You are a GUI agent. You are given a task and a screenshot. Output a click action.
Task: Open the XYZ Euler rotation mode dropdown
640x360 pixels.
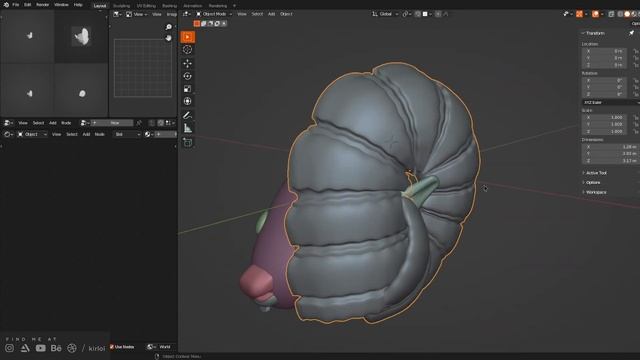coord(611,102)
